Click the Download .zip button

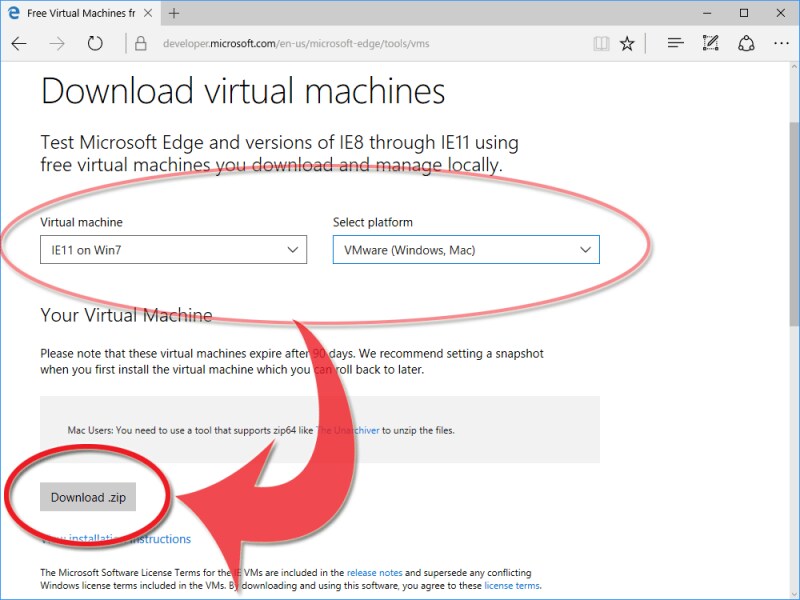87,496
